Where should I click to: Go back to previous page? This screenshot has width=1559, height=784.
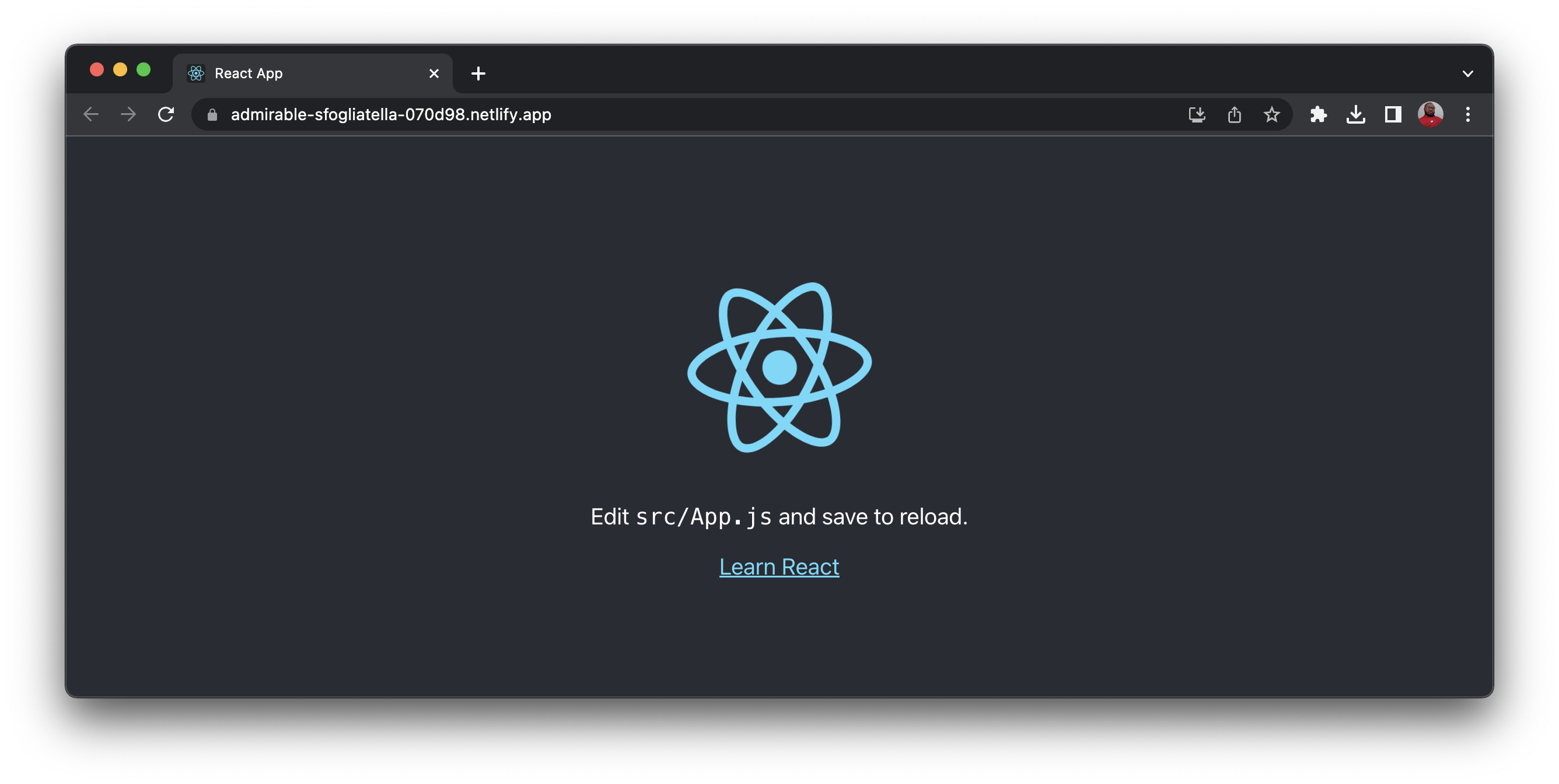[x=91, y=114]
